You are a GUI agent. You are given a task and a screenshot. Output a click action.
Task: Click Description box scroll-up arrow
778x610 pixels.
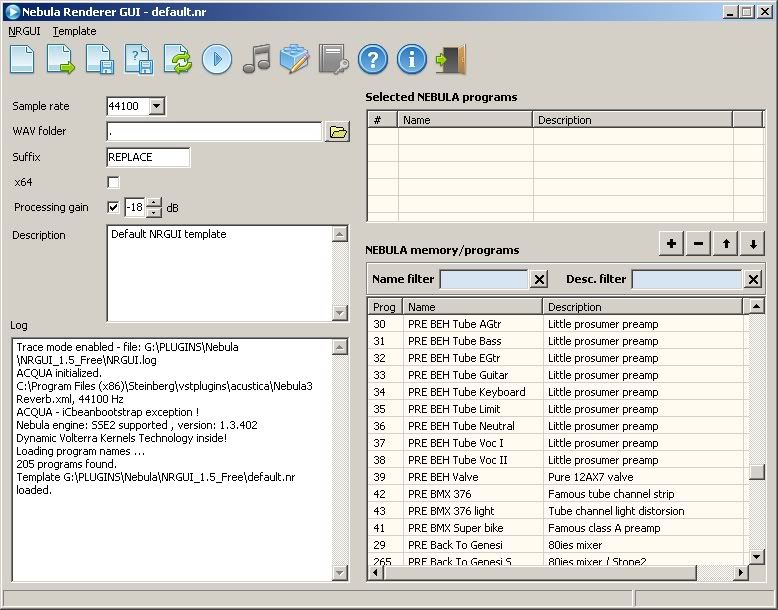[x=340, y=234]
